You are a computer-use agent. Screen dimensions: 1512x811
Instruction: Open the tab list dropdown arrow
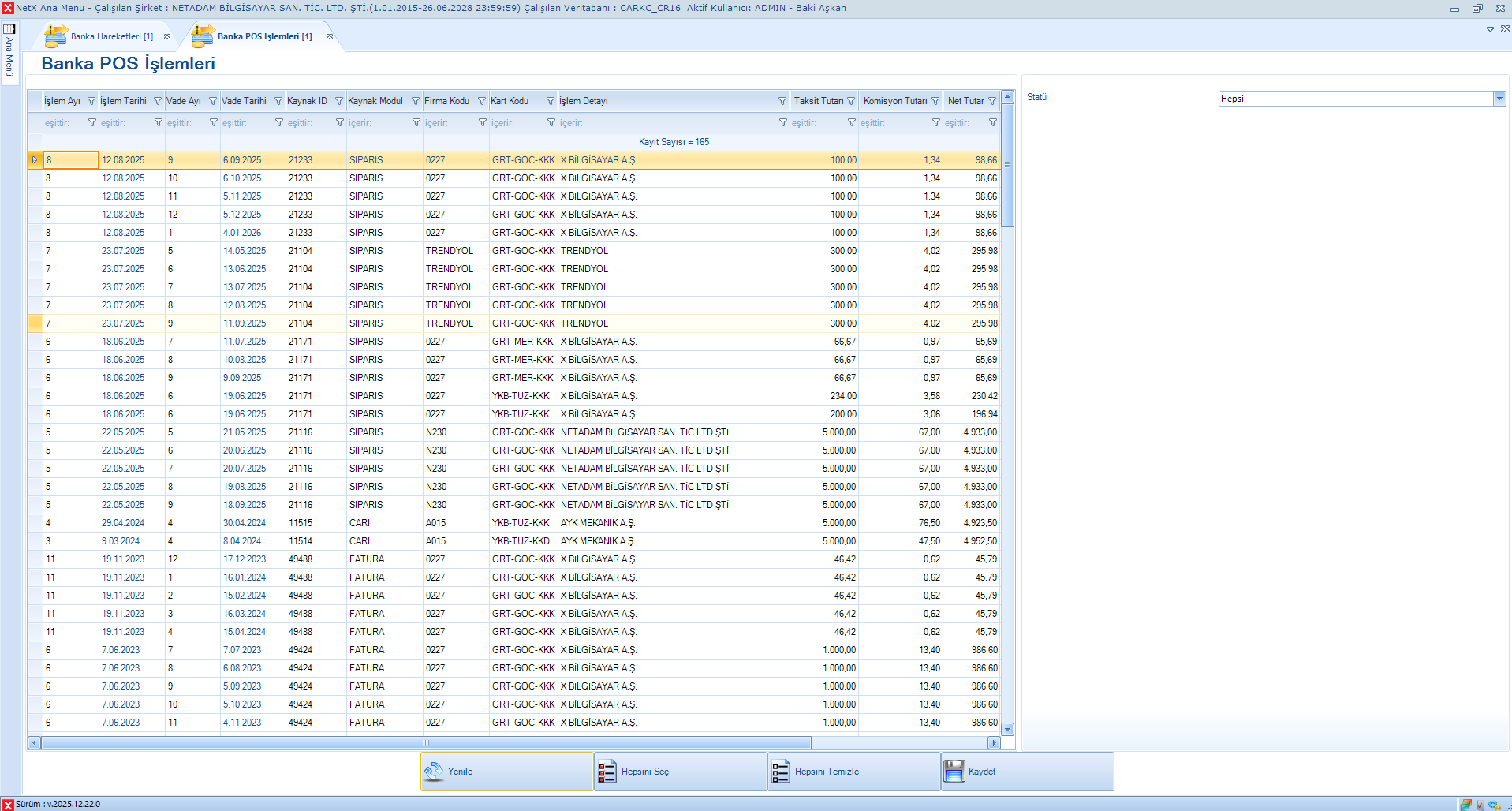point(1490,29)
